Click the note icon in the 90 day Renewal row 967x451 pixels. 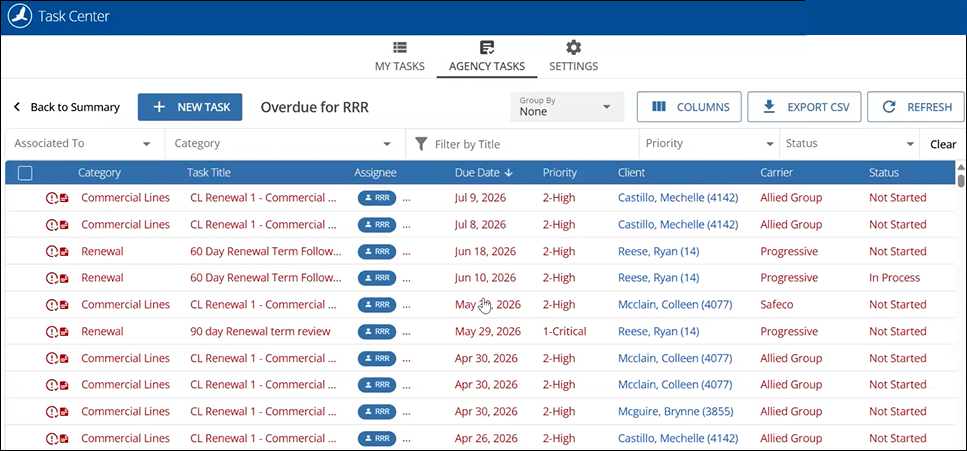[x=64, y=332]
